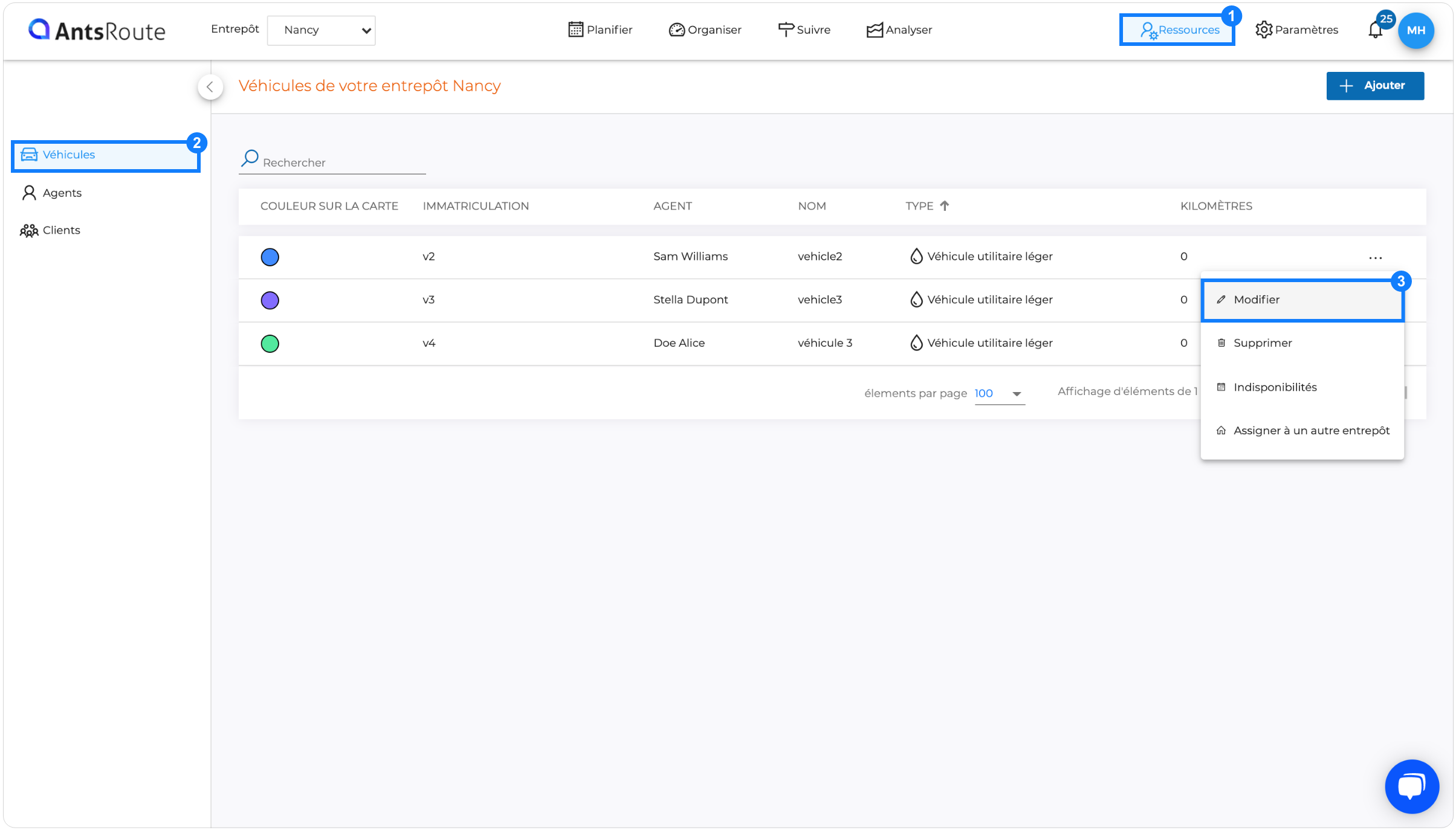Click the house icon beside Assigner

[1221, 431]
